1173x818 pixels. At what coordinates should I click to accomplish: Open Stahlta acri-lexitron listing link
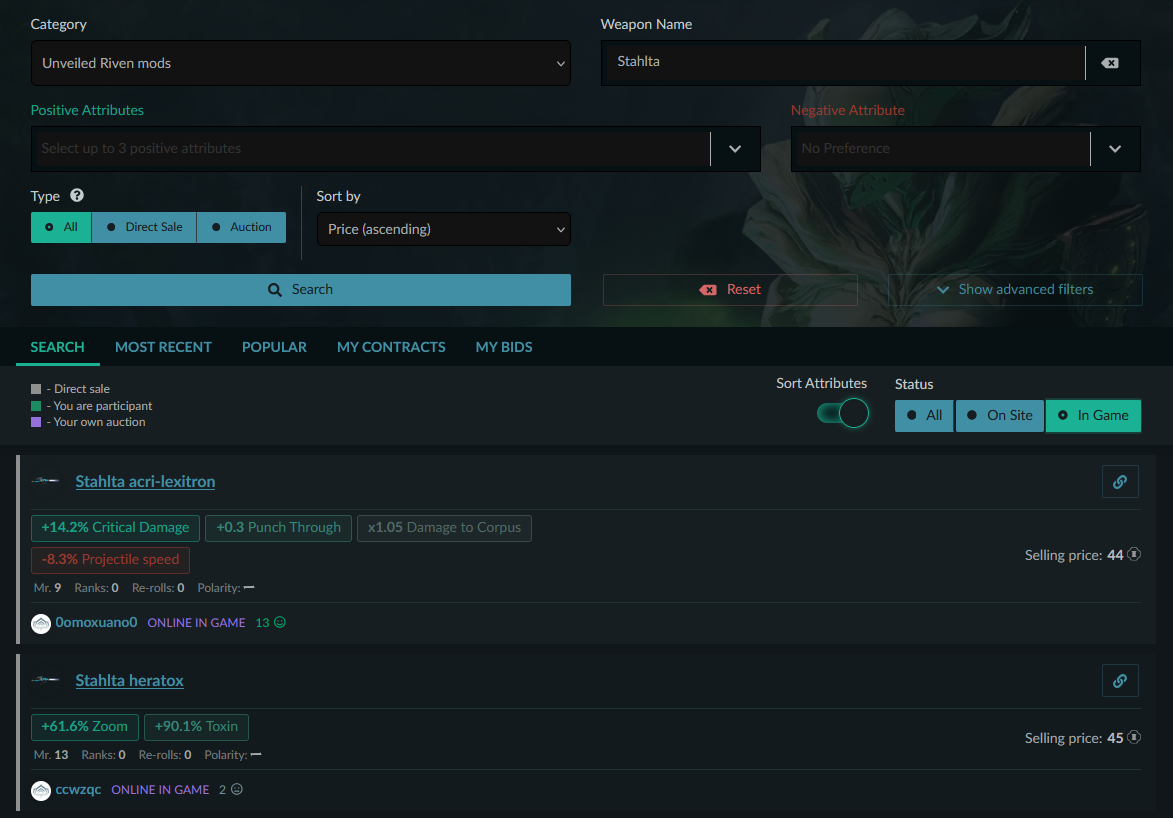145,481
